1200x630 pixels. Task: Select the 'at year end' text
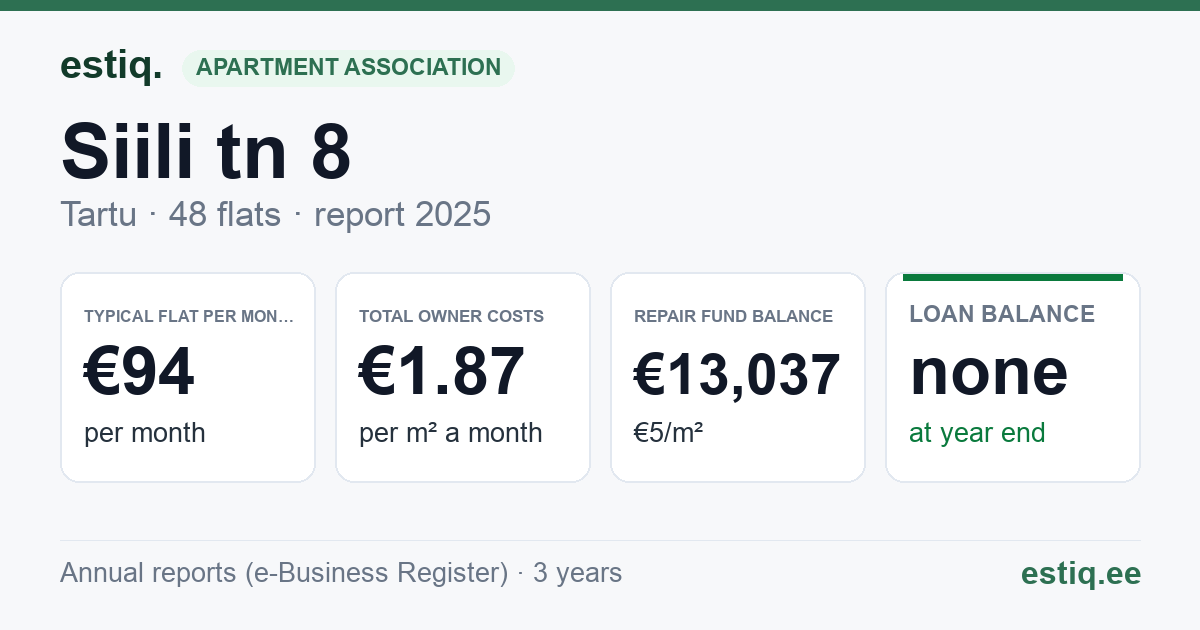click(977, 433)
